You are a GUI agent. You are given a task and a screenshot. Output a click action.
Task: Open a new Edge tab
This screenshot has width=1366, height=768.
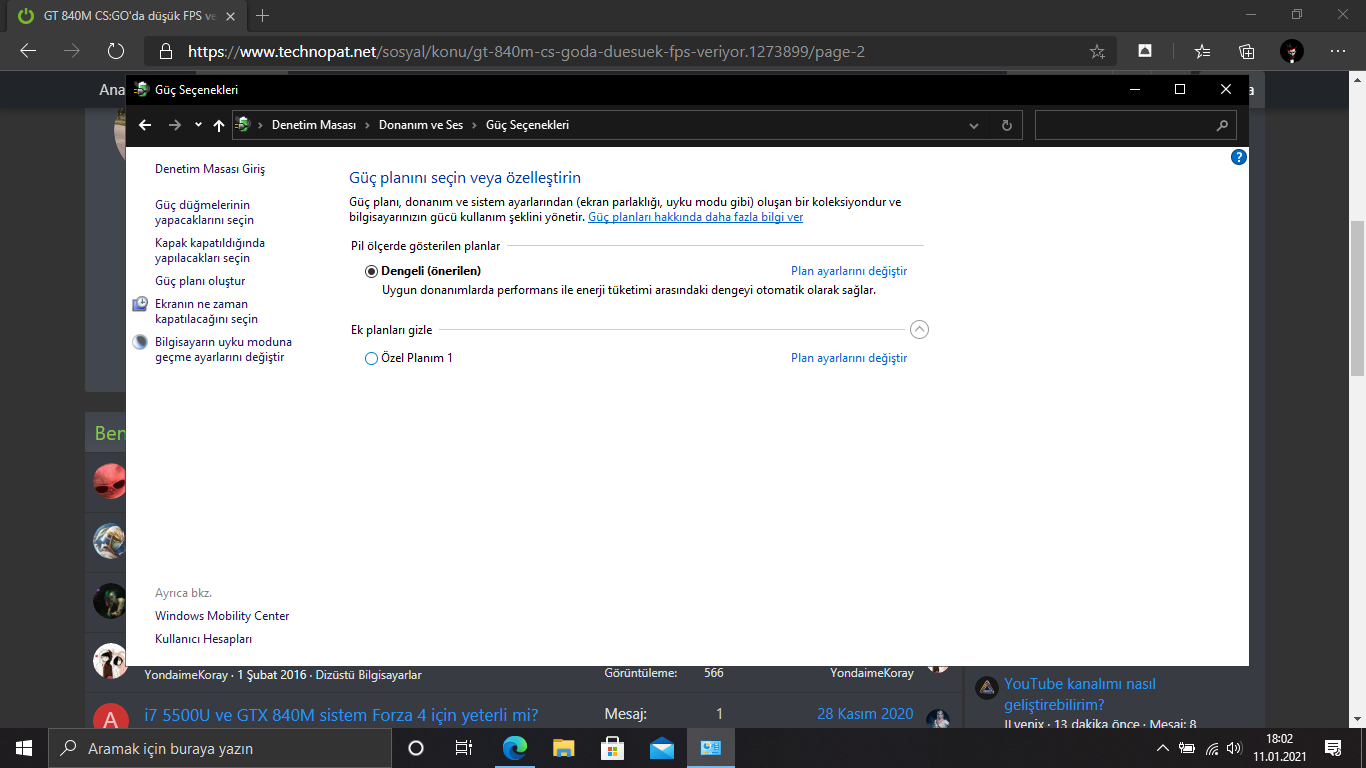[263, 16]
